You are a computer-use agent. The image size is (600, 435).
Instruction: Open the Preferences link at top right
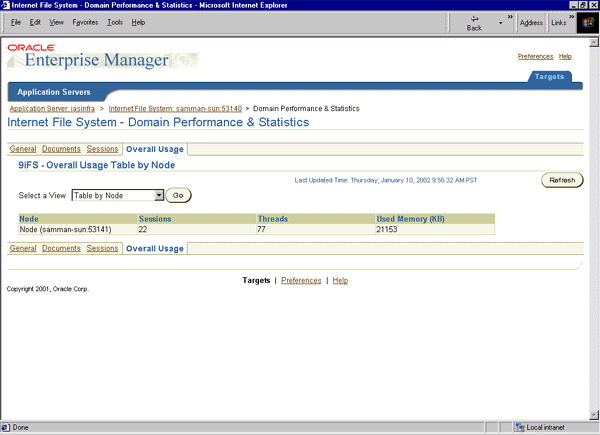click(x=535, y=57)
